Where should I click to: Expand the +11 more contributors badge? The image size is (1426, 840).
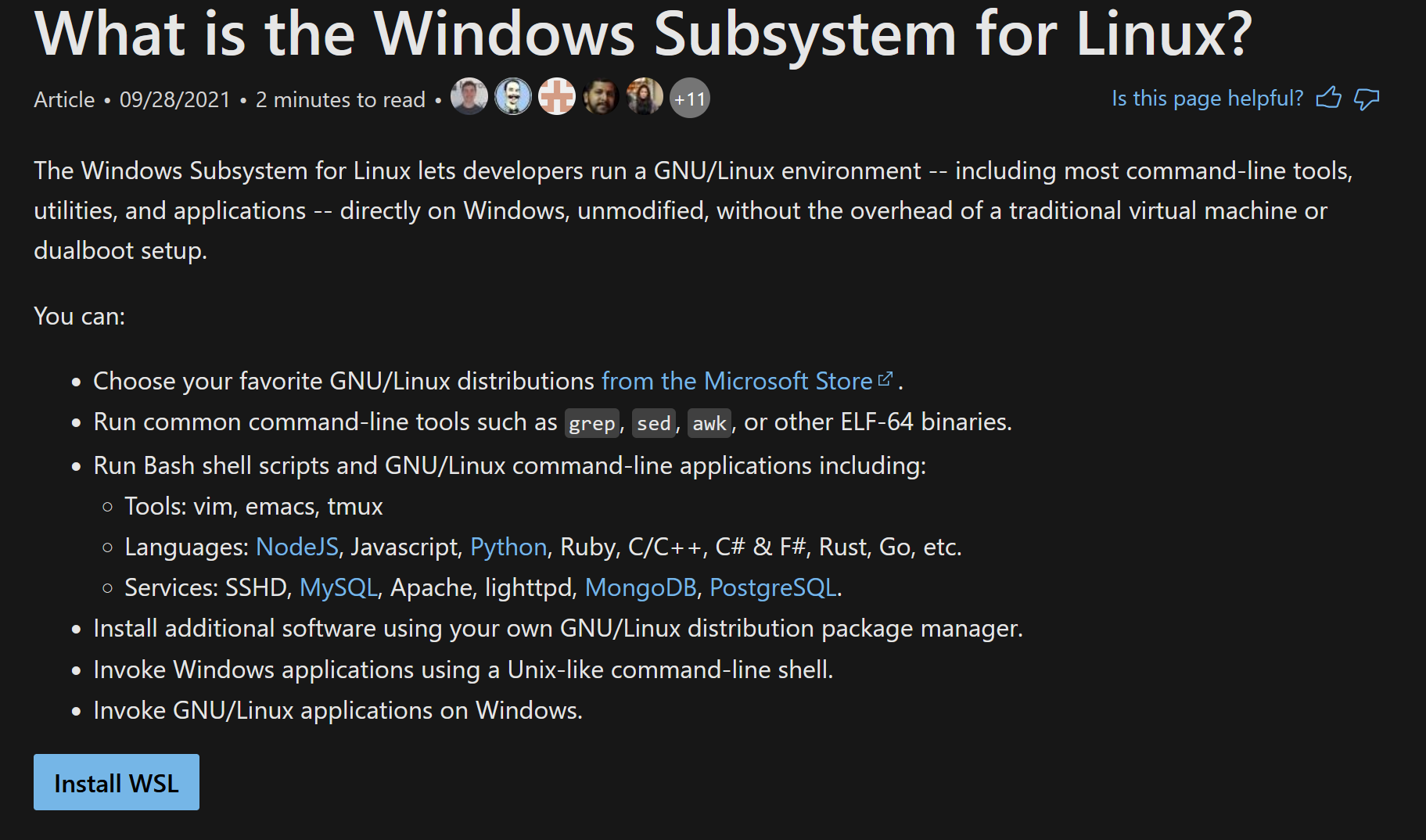point(690,99)
